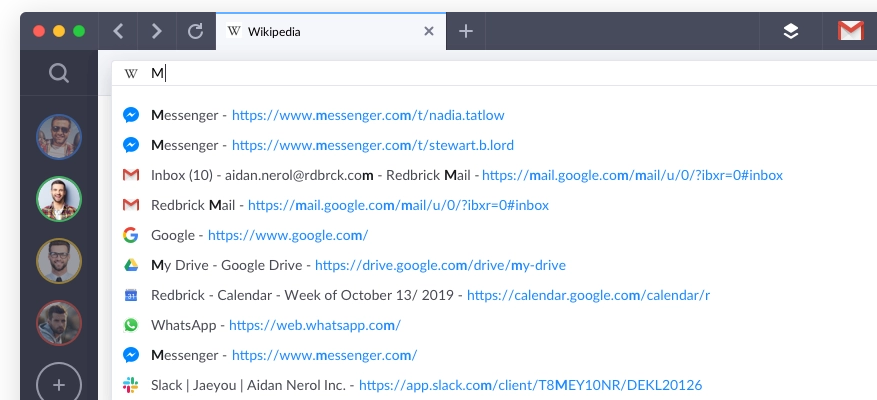
Task: Open the stacked layers icon in toolbar
Action: (x=791, y=31)
